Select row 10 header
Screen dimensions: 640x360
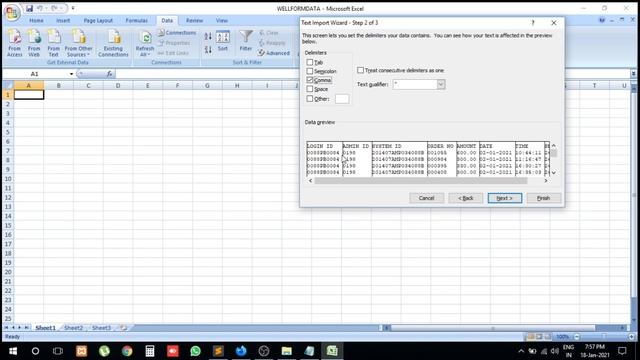pyautogui.click(x=8, y=179)
